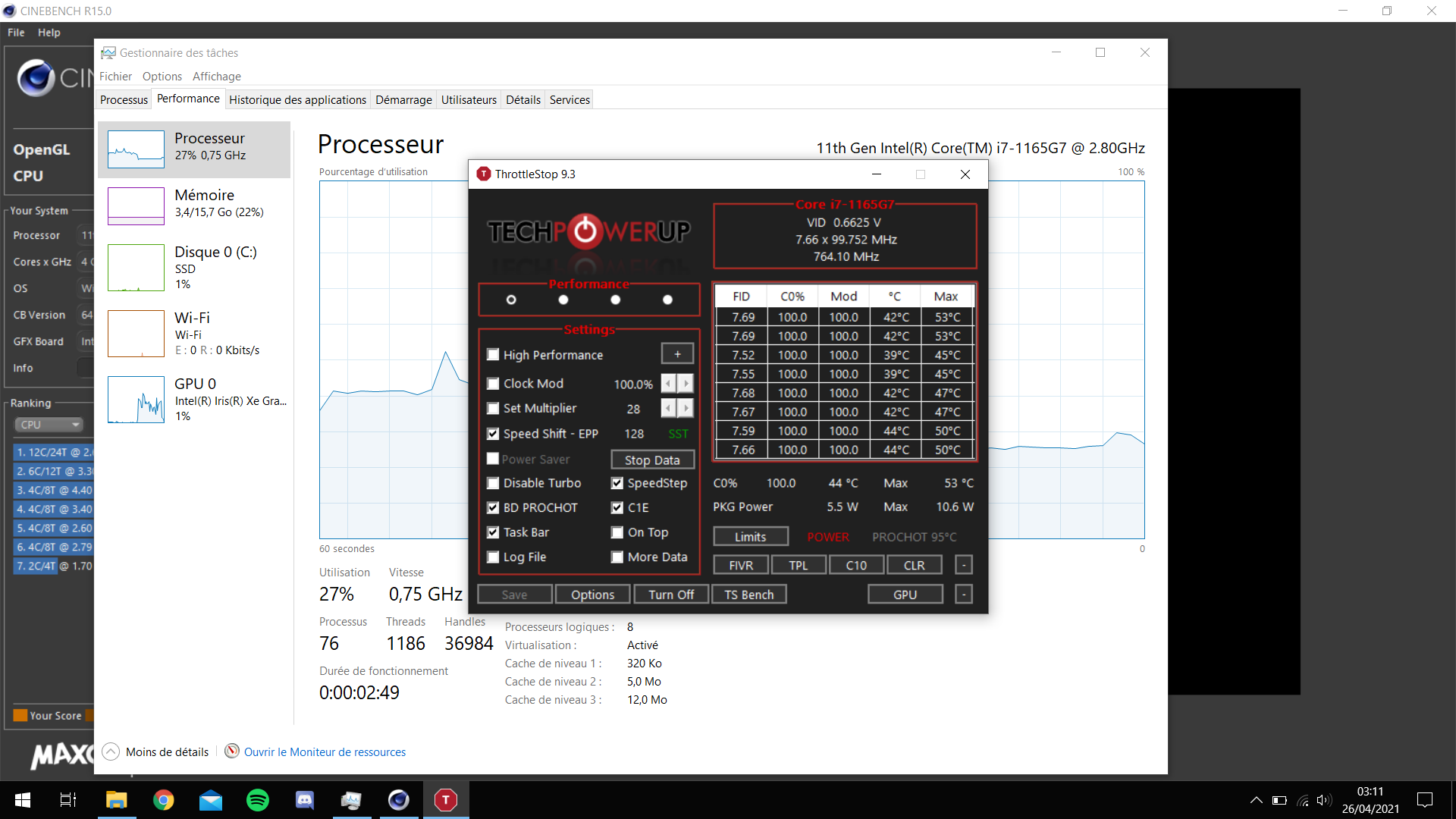This screenshot has height=819, width=1456.
Task: Select the fourth Performance profile radio button
Action: pyautogui.click(x=667, y=300)
